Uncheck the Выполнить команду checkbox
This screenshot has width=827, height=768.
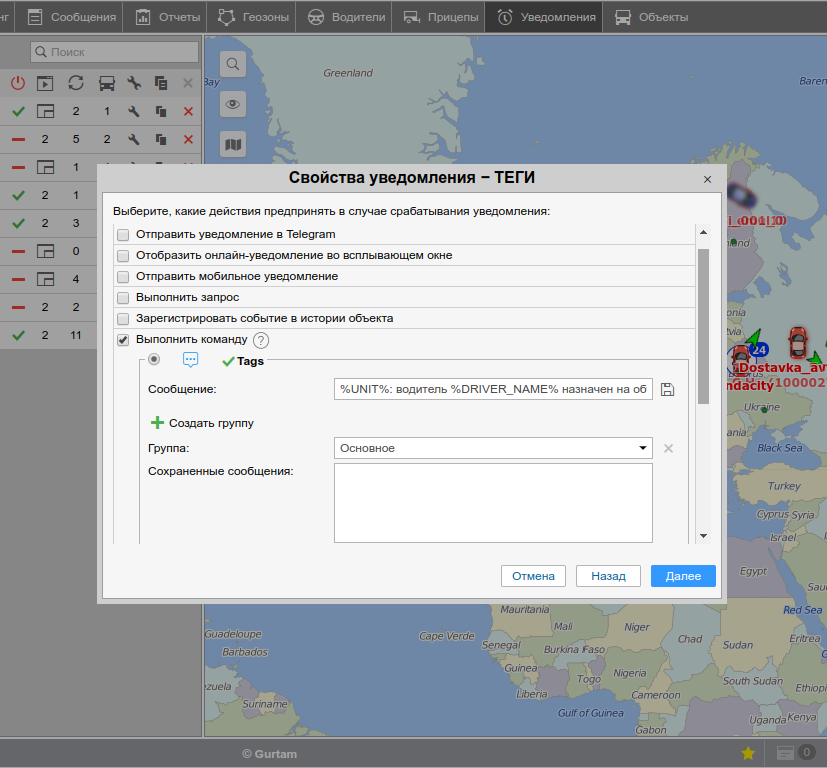coord(123,340)
